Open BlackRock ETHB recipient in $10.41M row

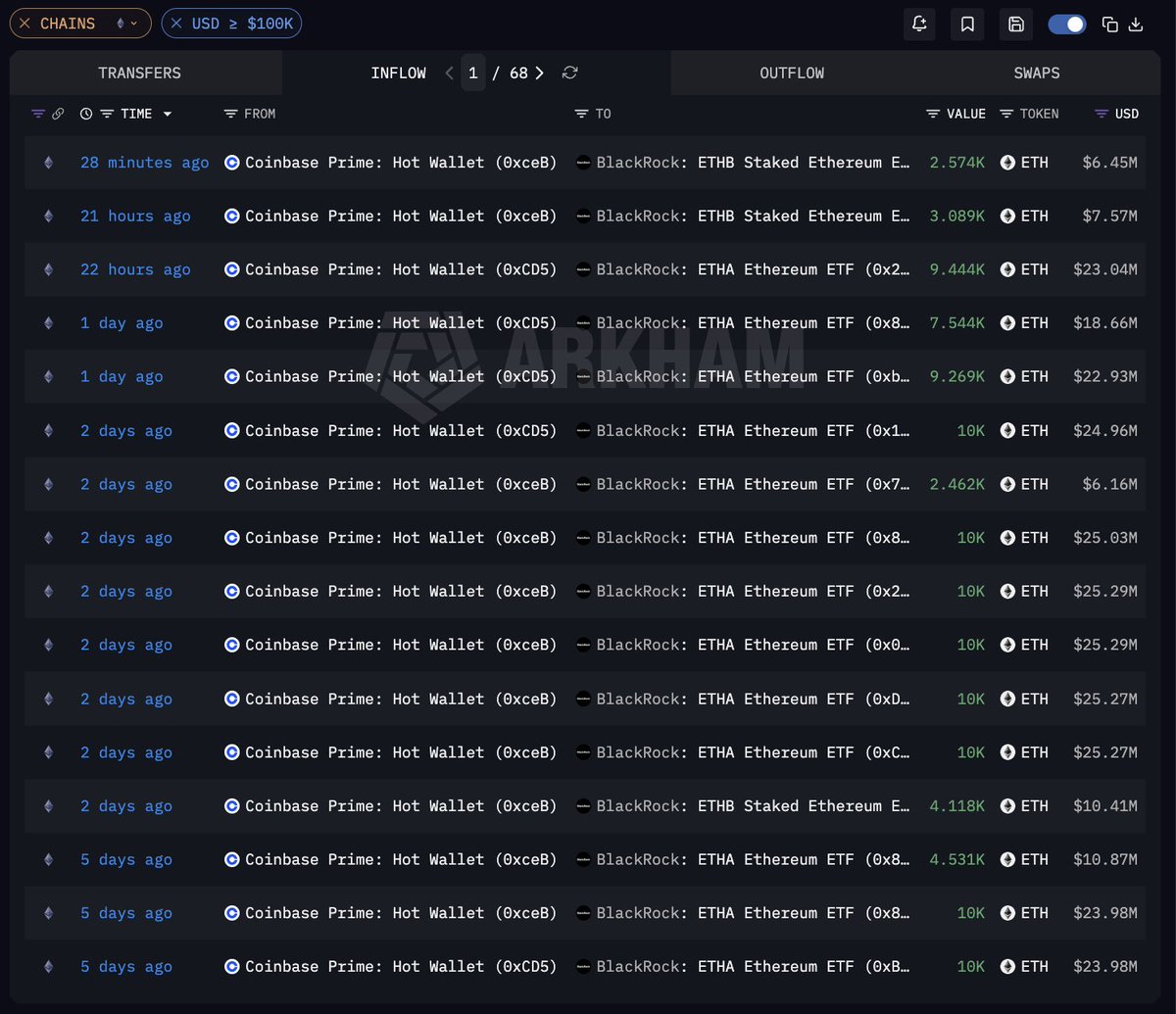[x=753, y=806]
